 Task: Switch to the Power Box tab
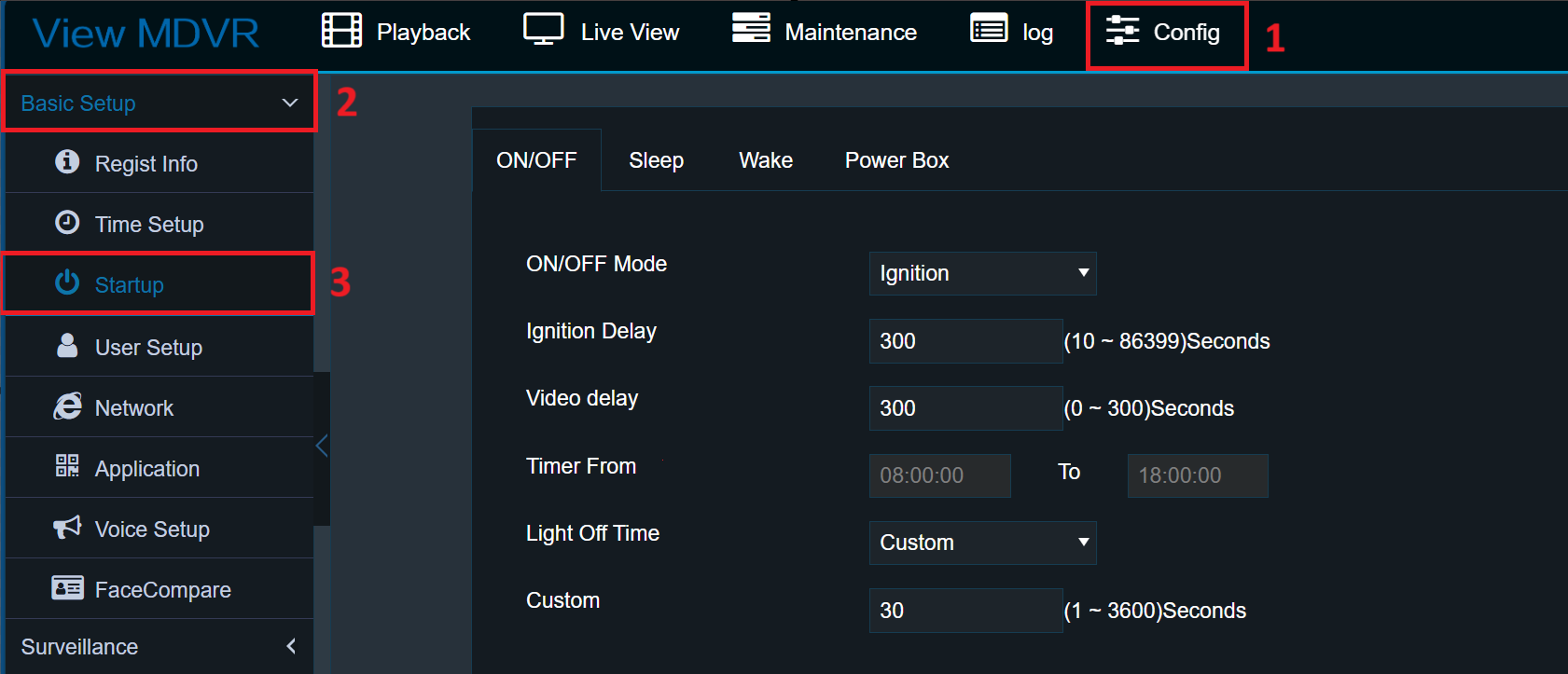(896, 160)
